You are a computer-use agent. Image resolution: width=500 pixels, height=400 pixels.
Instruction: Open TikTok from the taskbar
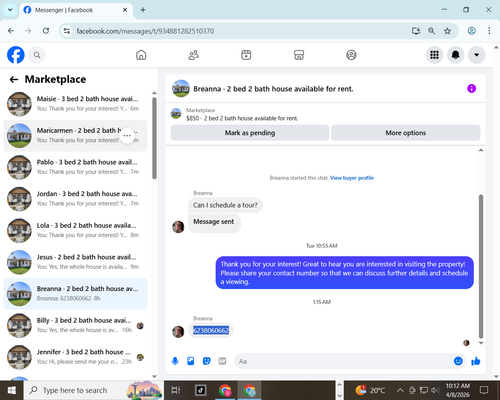click(200, 390)
